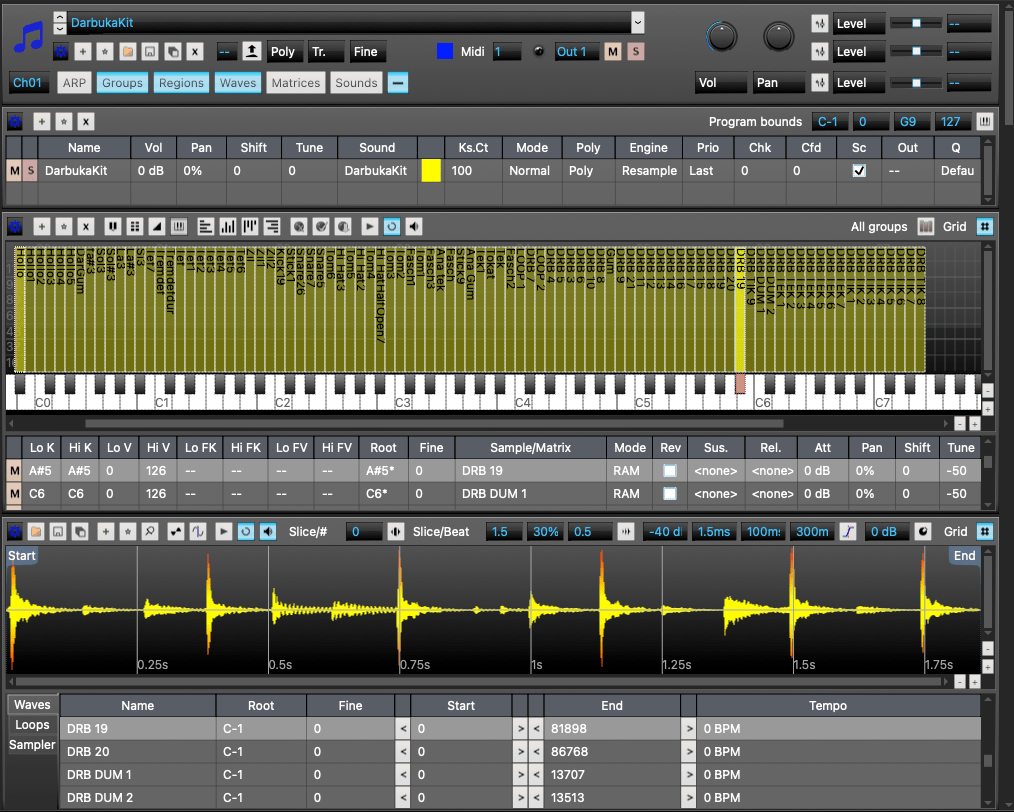Click the save disk icon in the program toolbar

(x=150, y=52)
